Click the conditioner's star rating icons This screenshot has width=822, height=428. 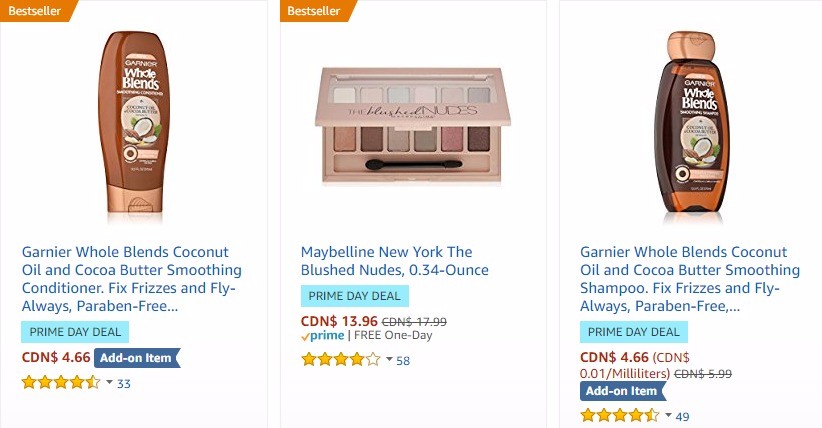[x=60, y=382]
